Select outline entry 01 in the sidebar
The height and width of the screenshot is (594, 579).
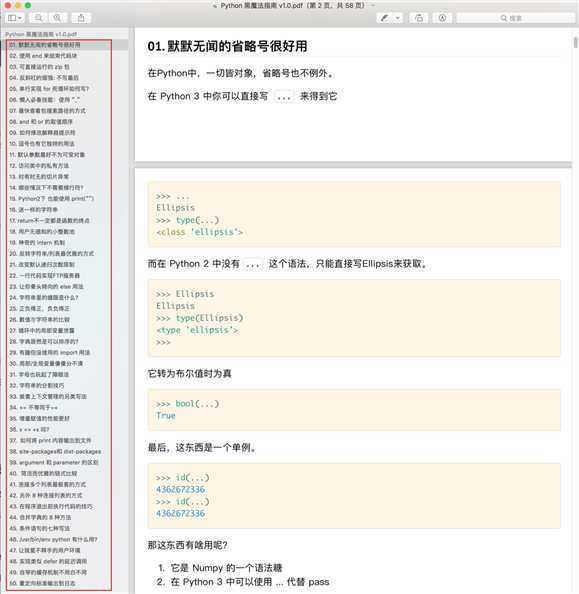(45, 45)
